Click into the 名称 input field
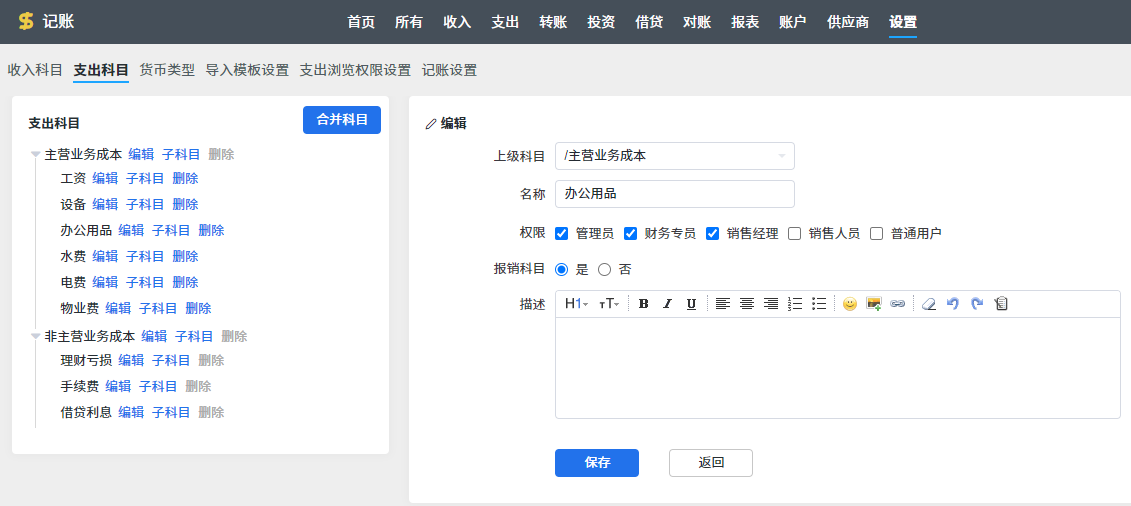 click(674, 194)
